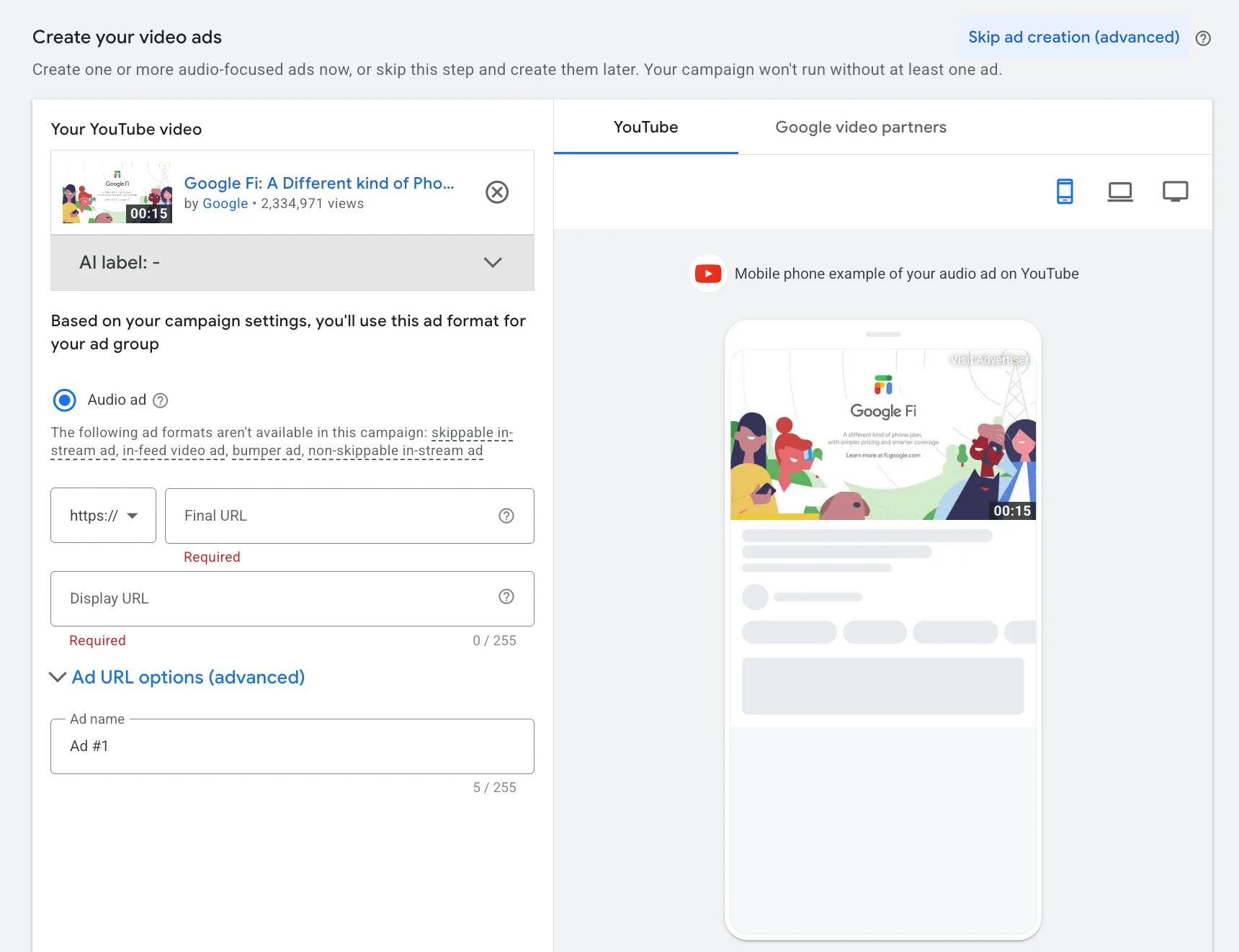Click the 2,334,971 views text

click(313, 204)
